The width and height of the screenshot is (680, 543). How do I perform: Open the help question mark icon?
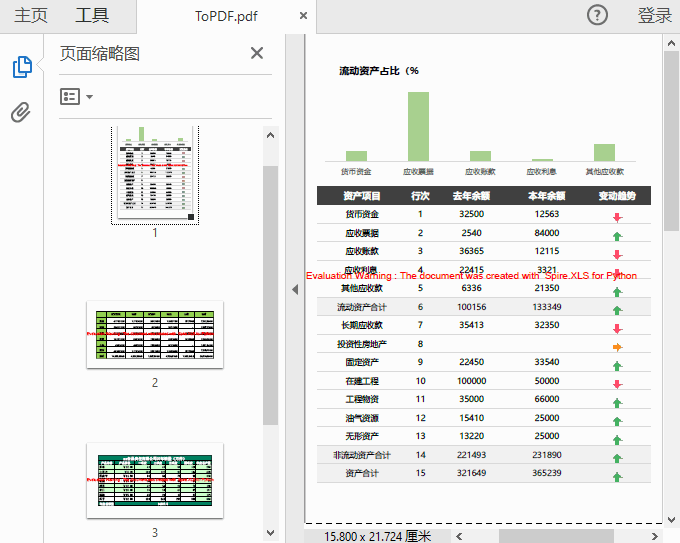pyautogui.click(x=597, y=16)
